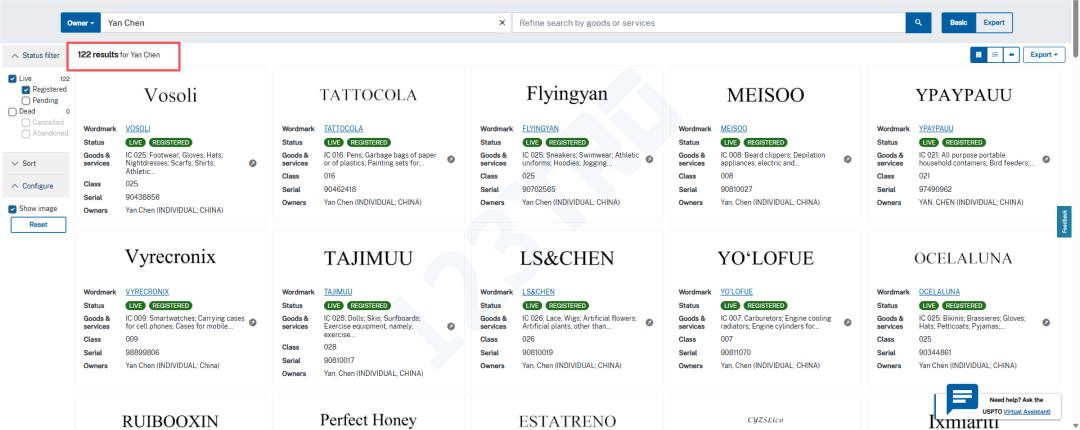The image size is (1080, 430).
Task: Uncheck the Show image option
Action: tap(12, 209)
